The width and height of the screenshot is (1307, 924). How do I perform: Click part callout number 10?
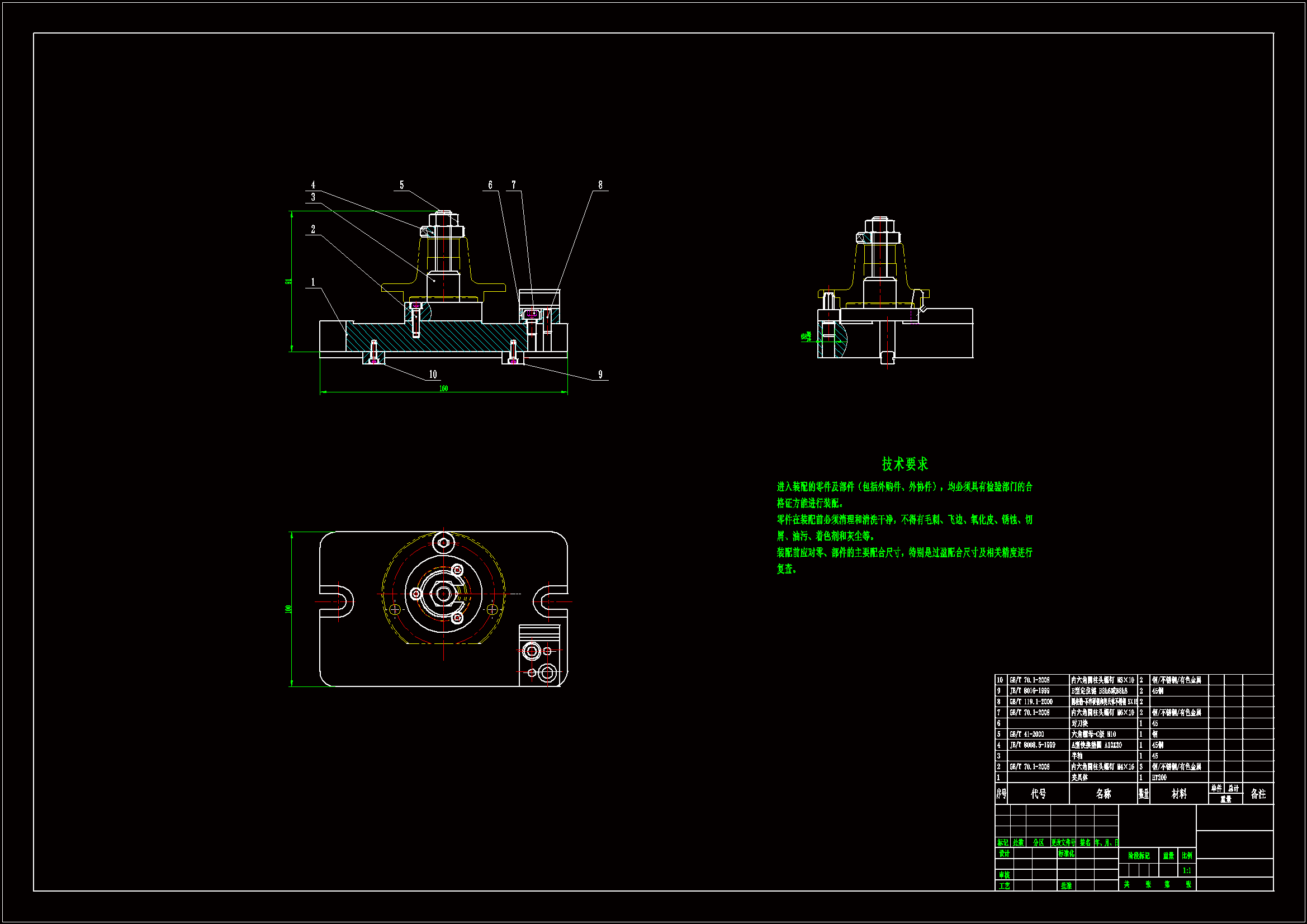click(x=433, y=375)
